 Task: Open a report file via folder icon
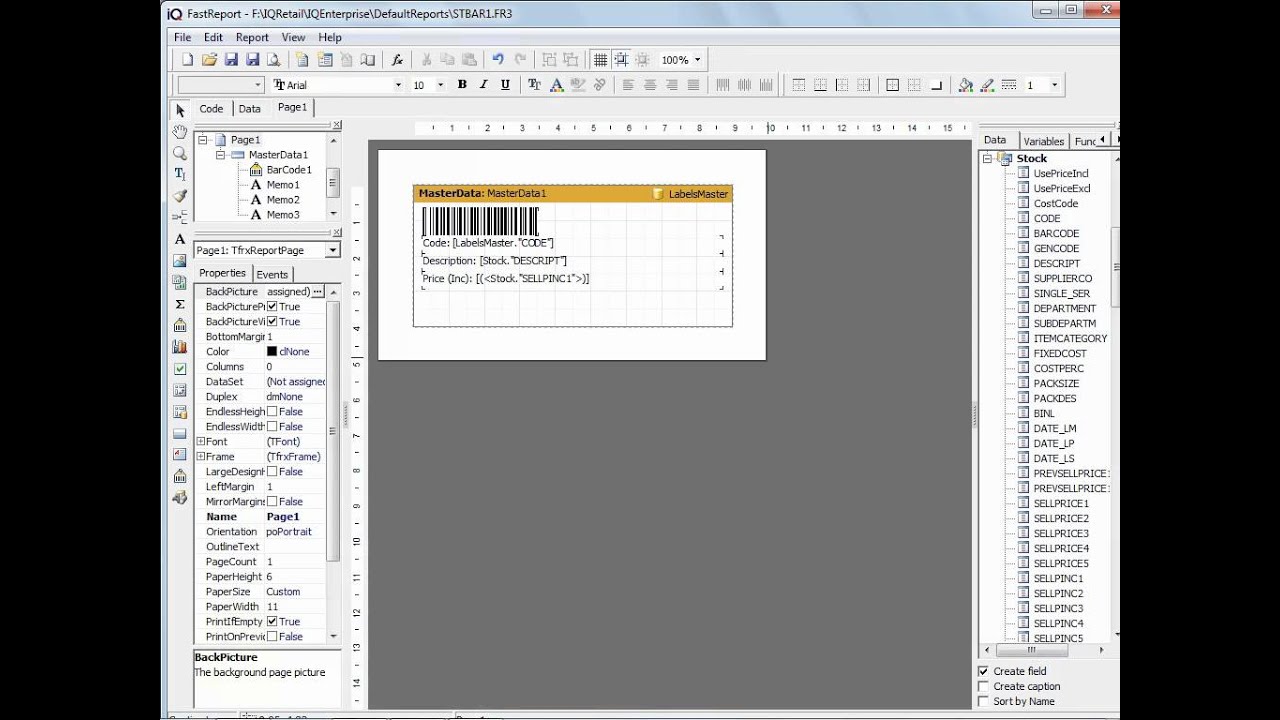pyautogui.click(x=209, y=60)
